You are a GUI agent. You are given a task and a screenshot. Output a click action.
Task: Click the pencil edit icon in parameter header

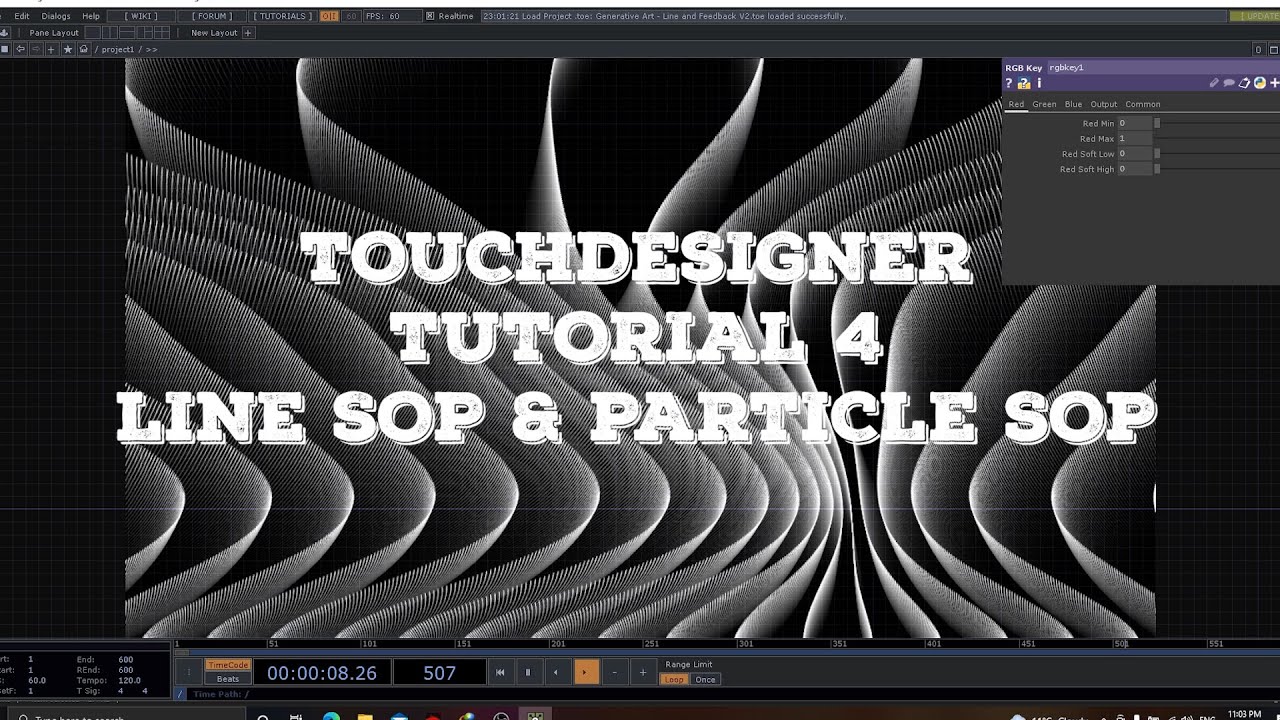click(1214, 83)
